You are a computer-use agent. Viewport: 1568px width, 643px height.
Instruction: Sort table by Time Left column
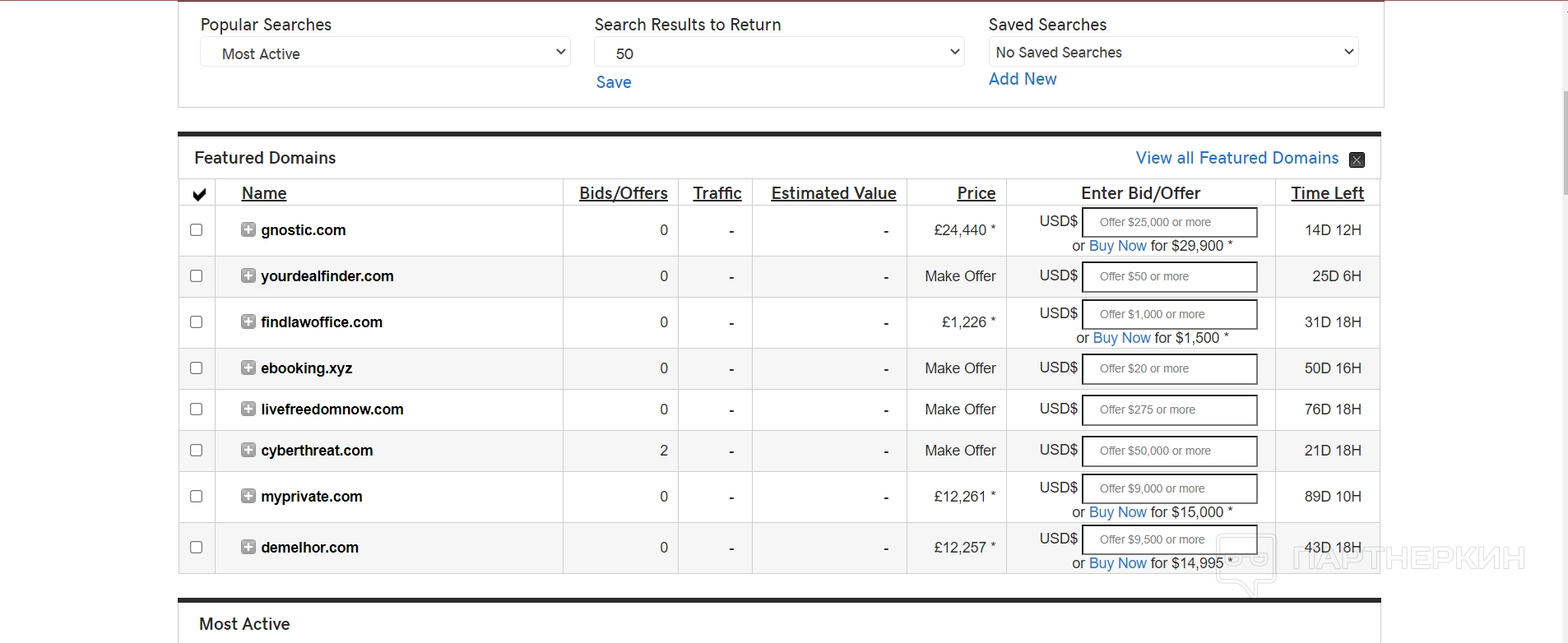coord(1327,193)
